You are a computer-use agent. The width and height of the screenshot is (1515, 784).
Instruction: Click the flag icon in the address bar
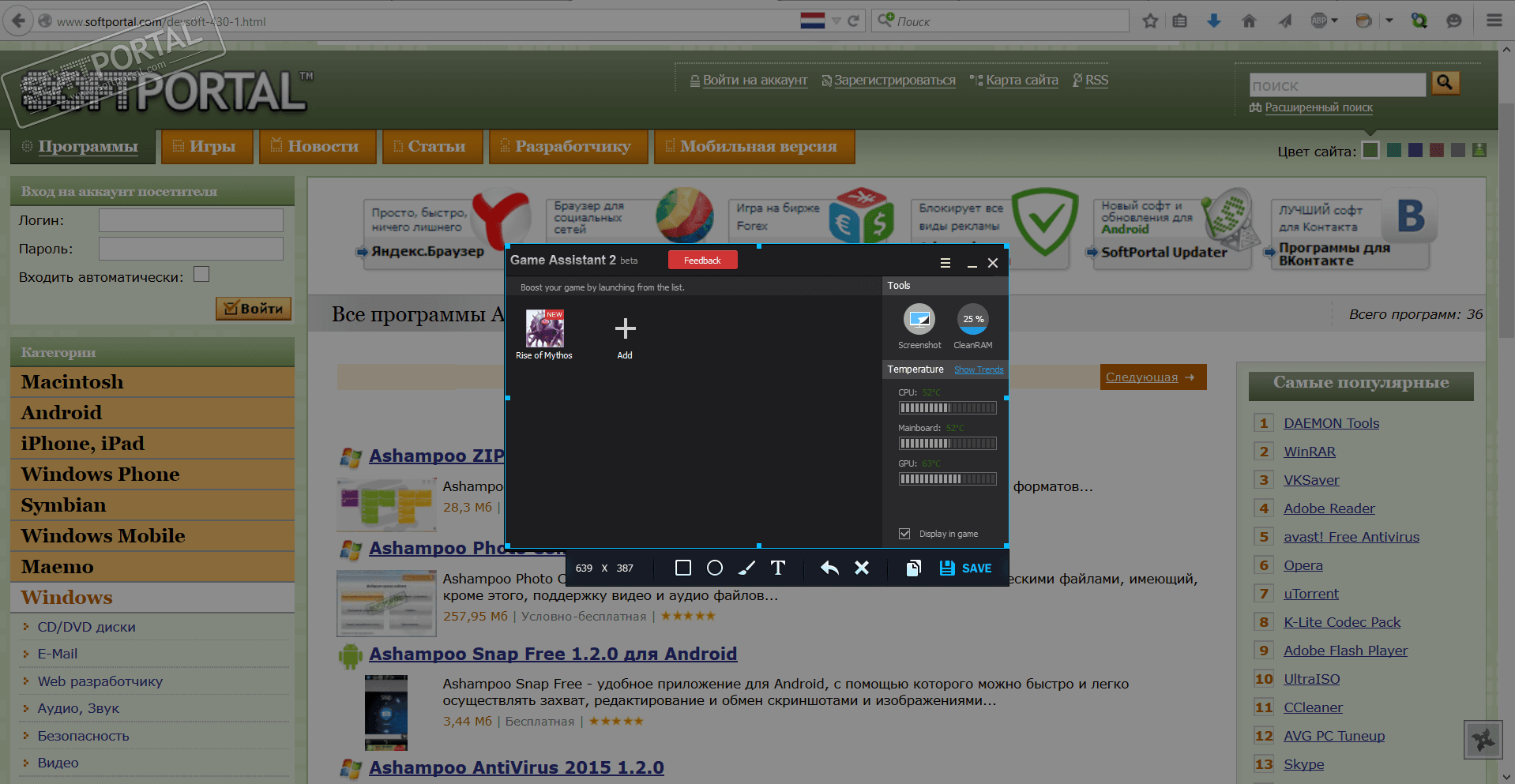pyautogui.click(x=812, y=21)
